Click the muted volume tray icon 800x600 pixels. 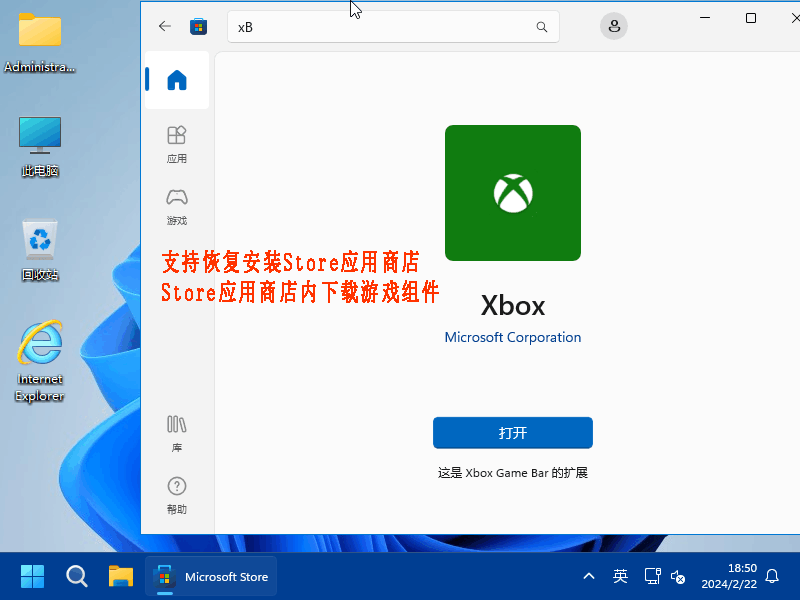(678, 577)
